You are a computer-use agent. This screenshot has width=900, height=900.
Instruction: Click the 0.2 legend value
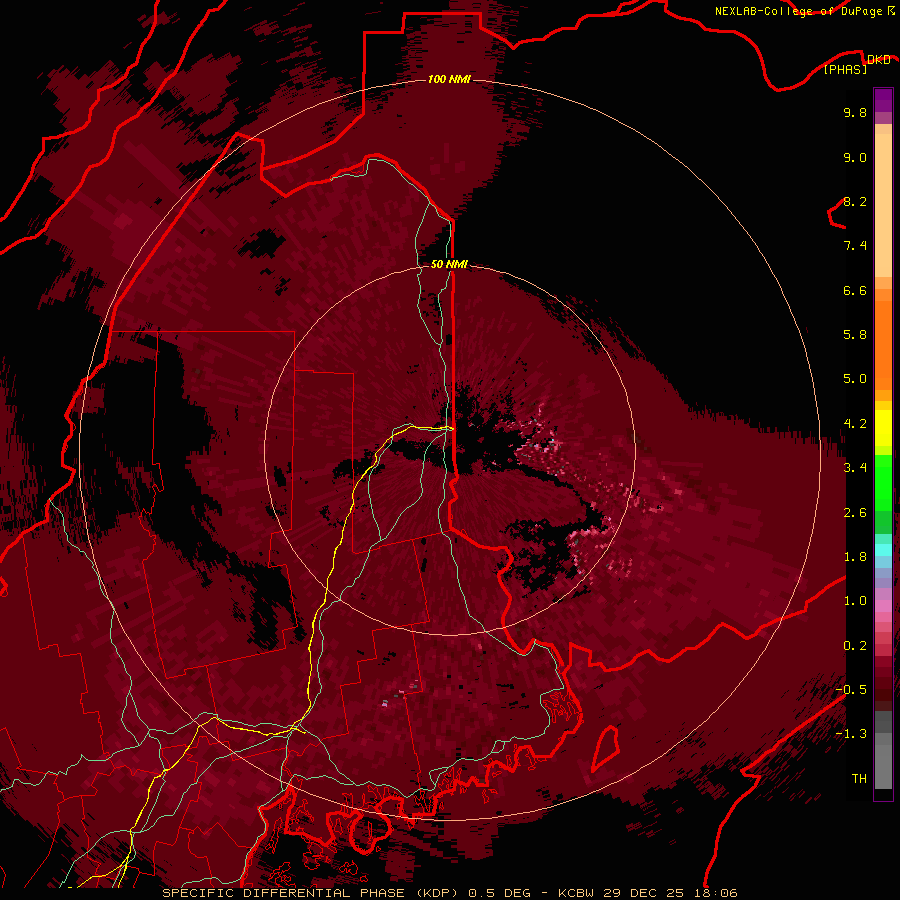coord(855,646)
